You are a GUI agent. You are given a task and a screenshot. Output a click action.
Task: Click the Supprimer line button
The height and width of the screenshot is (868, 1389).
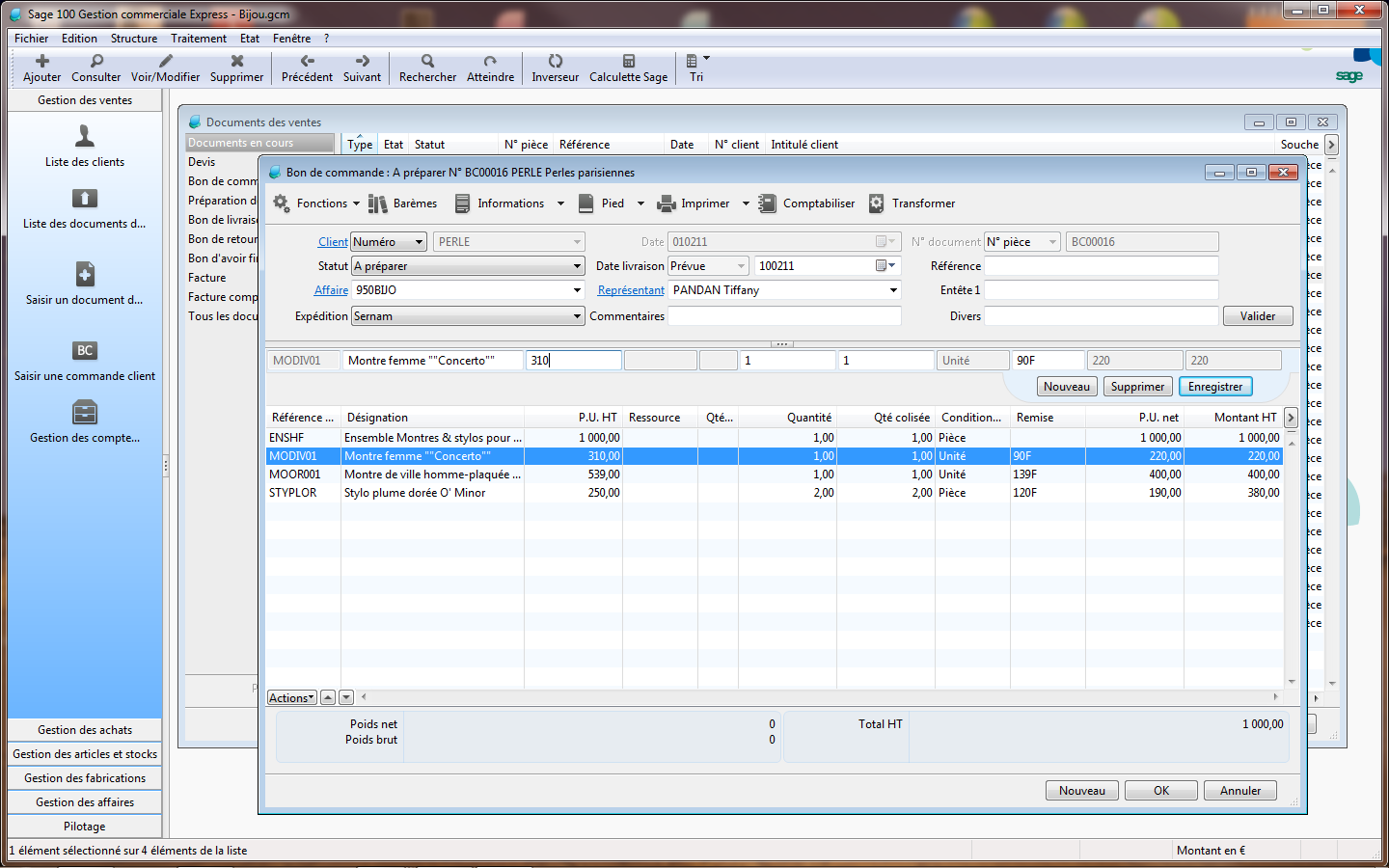tap(1137, 387)
